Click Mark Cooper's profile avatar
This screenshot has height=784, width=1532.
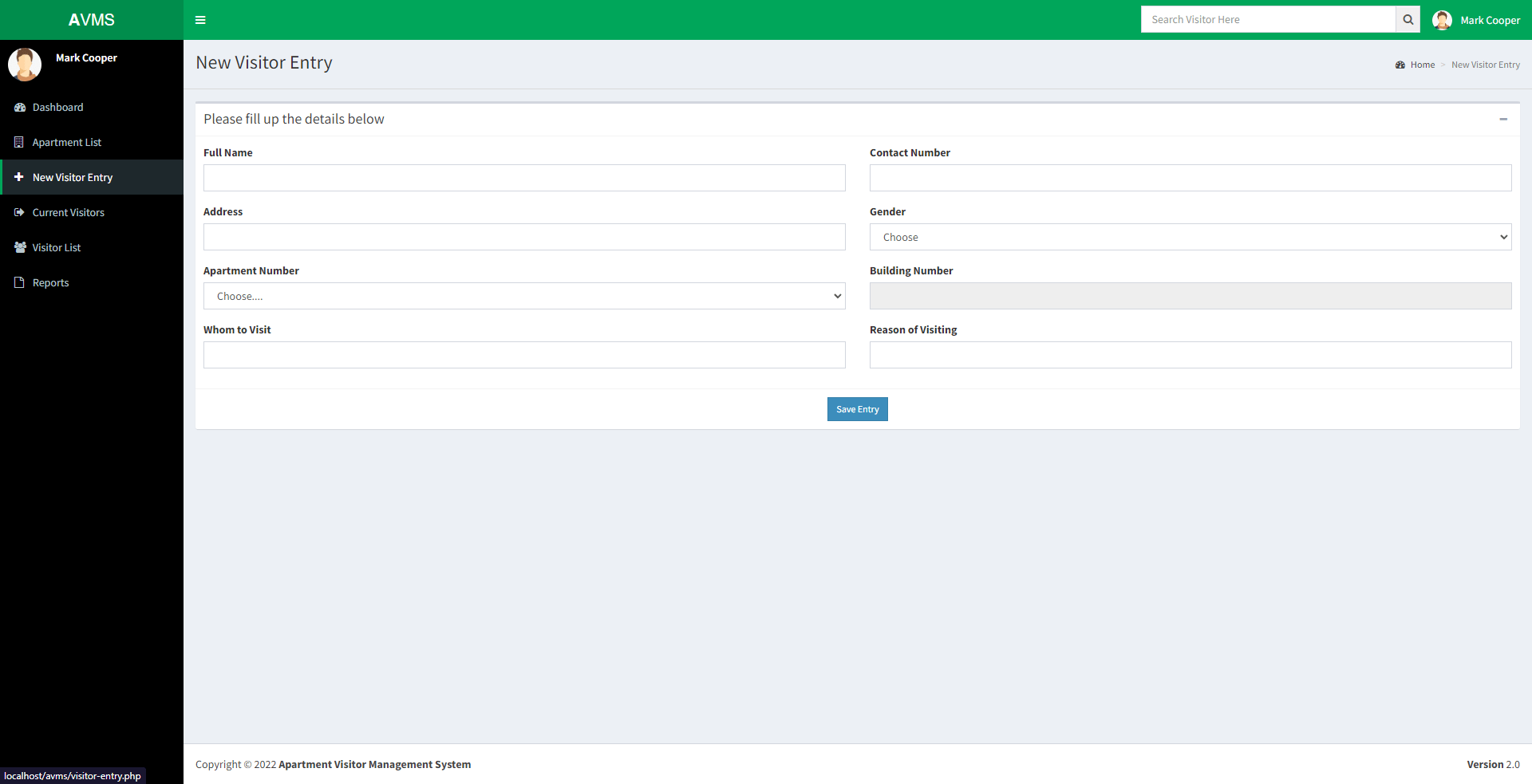tap(1443, 20)
